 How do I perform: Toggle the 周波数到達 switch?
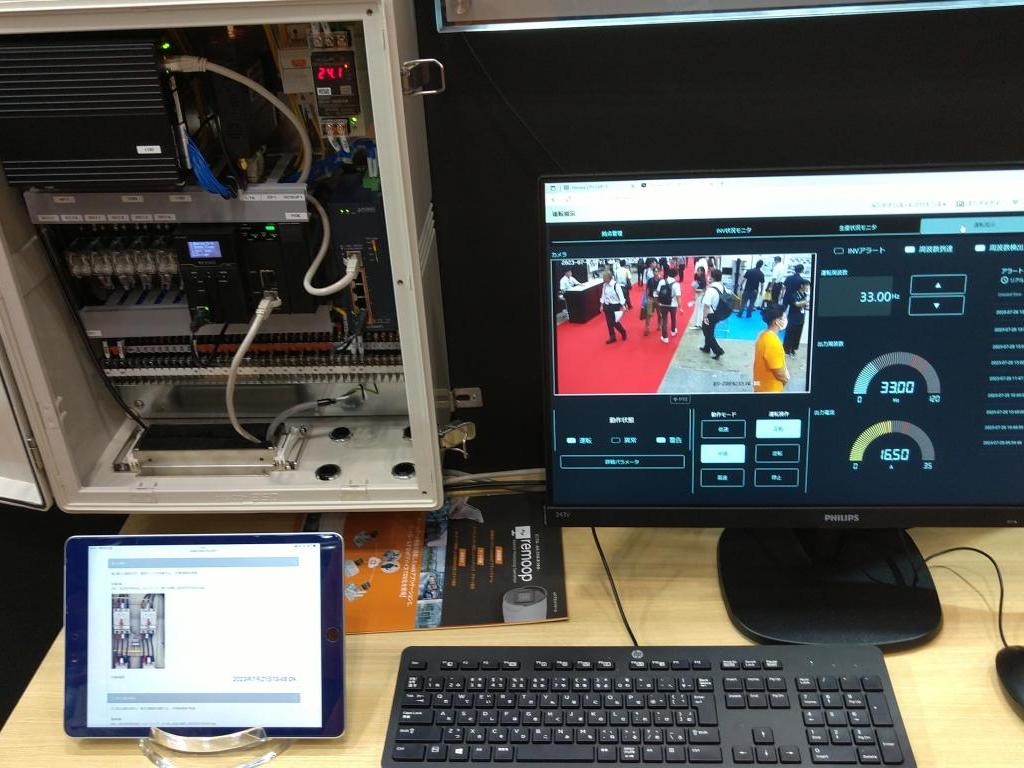coord(908,250)
